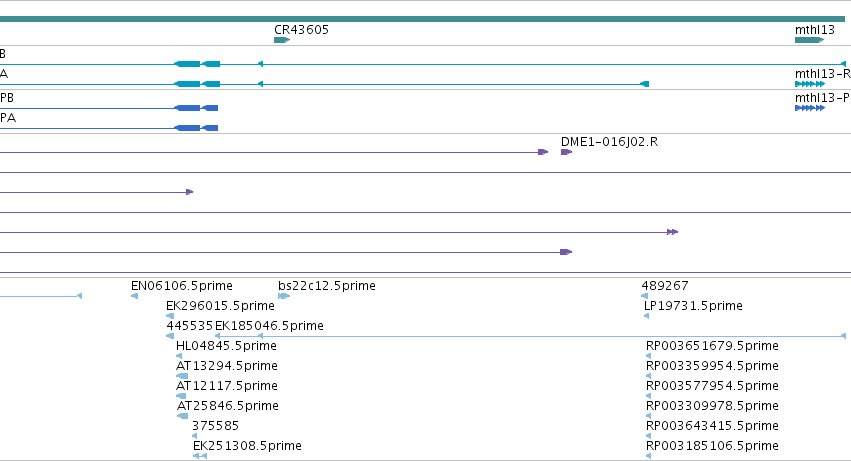Click the mthl13-R transcript chevron glyph
851x461 pixels.
(810, 84)
